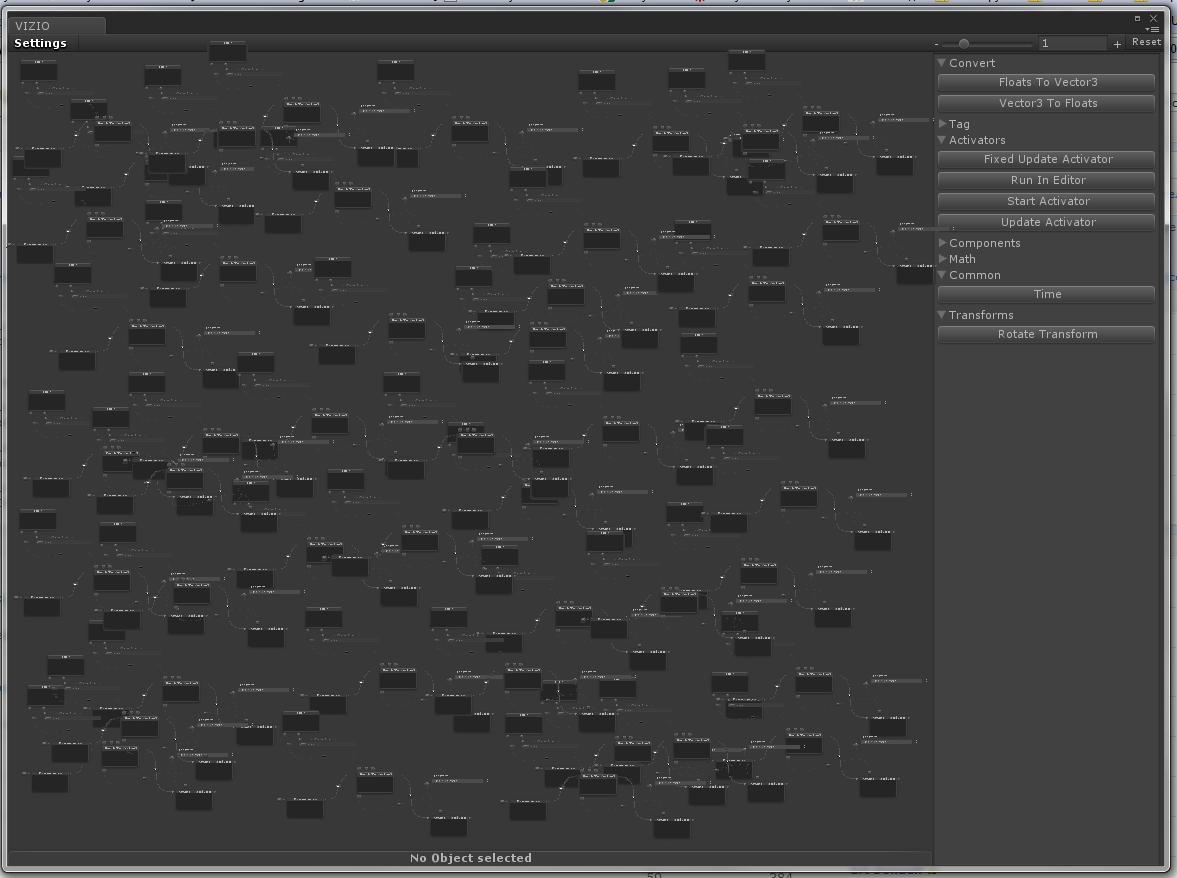Add a Floats To Vector3 node
This screenshot has height=878, width=1177.
1047,82
